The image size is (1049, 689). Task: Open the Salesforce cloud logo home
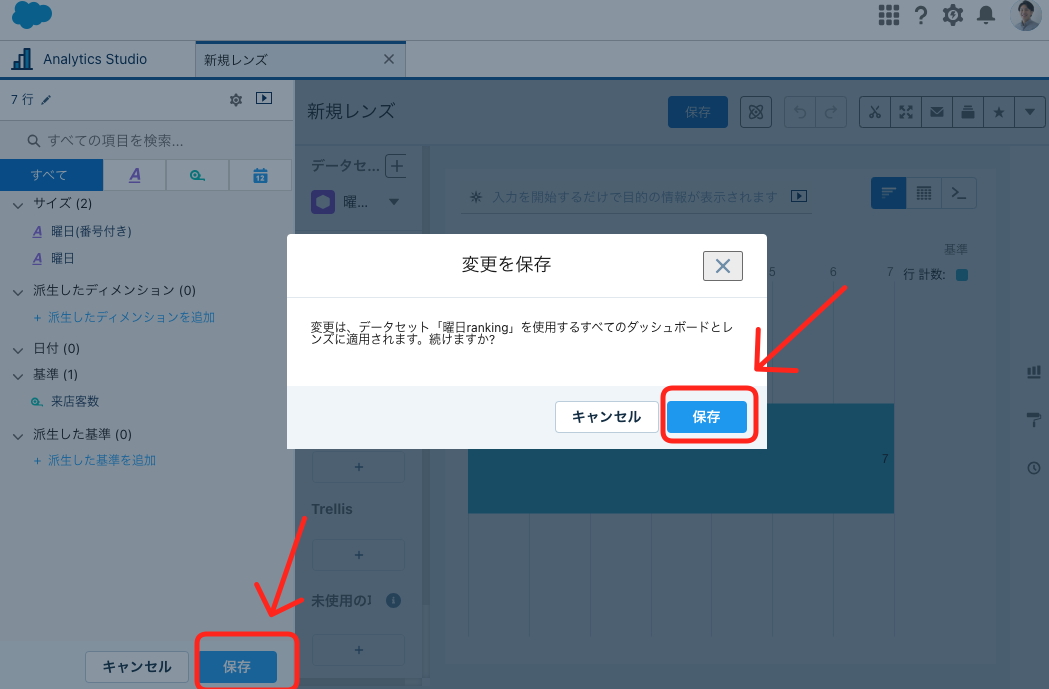(x=31, y=15)
